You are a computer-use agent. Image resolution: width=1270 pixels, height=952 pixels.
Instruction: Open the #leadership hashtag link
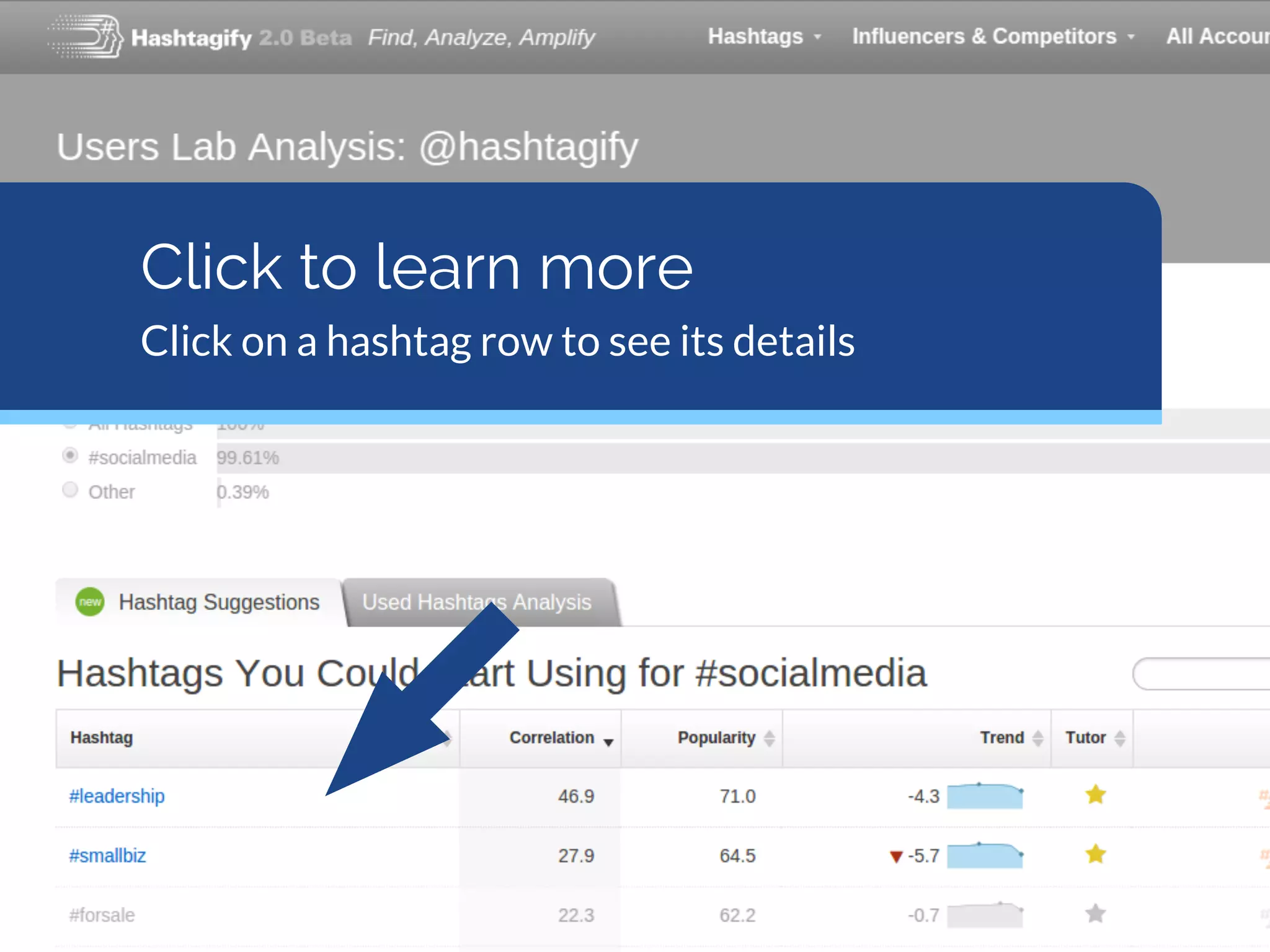117,796
